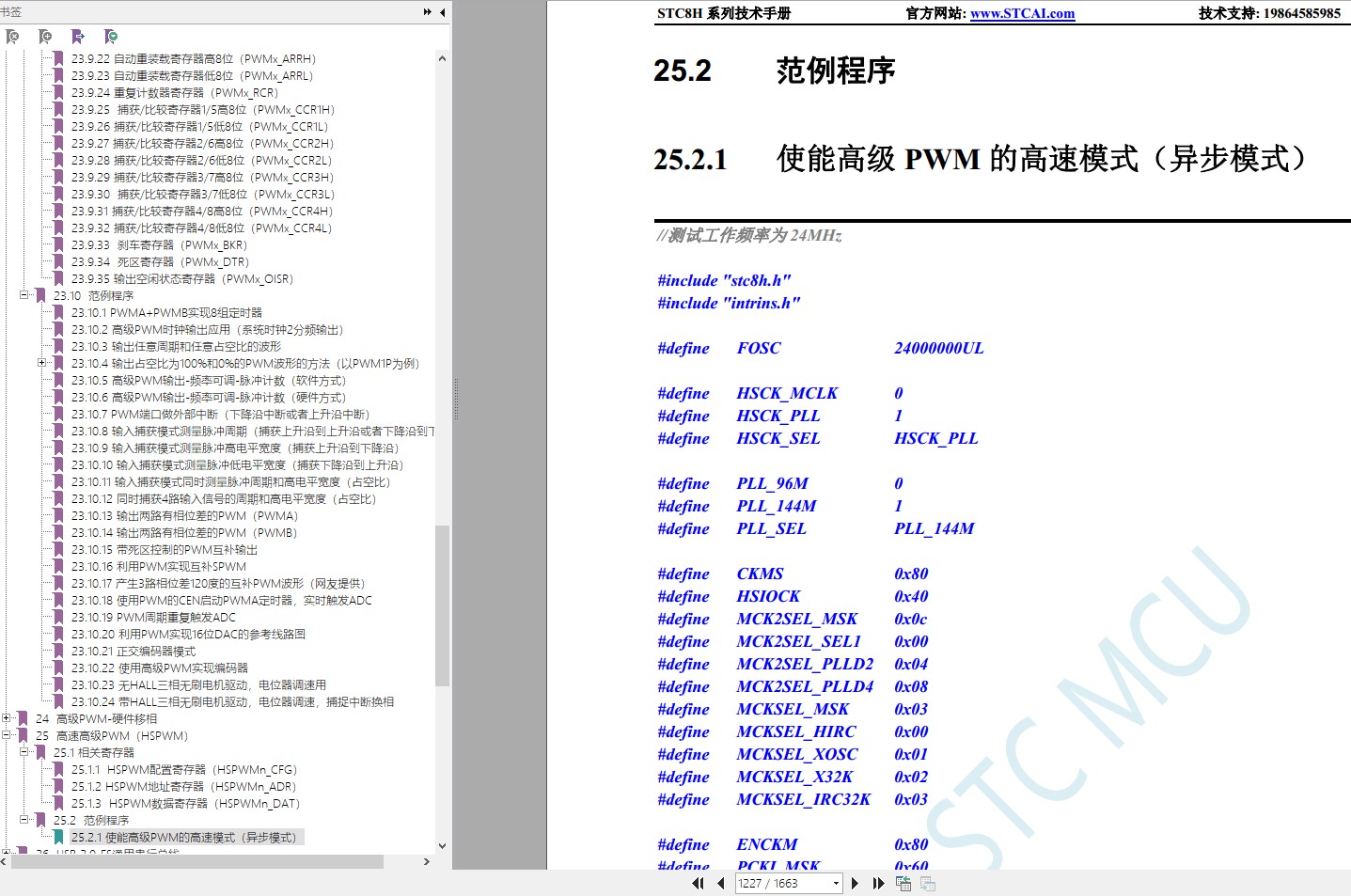1351x896 pixels.
Task: Click the previous view navigation icon
Action: coord(903,884)
